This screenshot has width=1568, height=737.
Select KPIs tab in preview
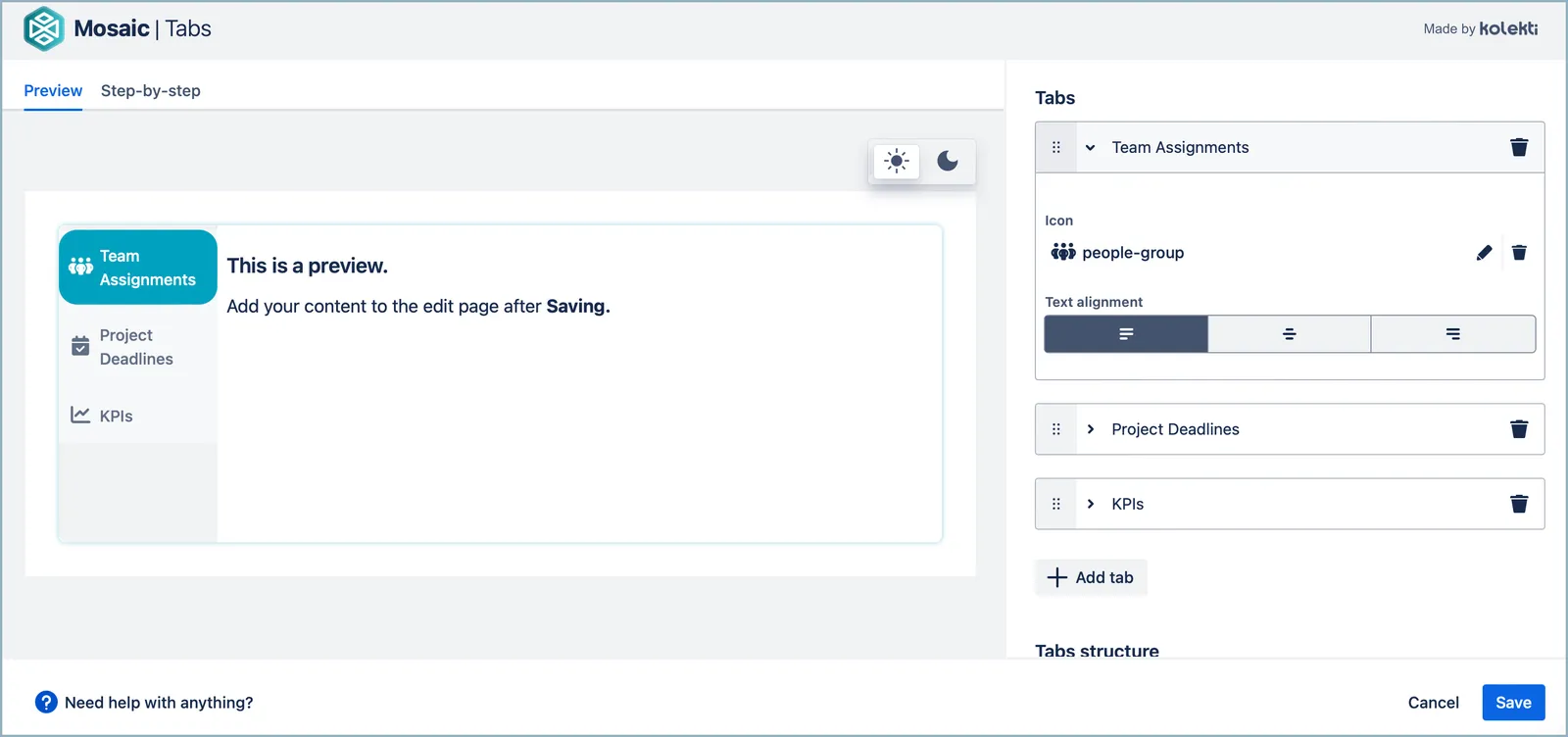138,416
